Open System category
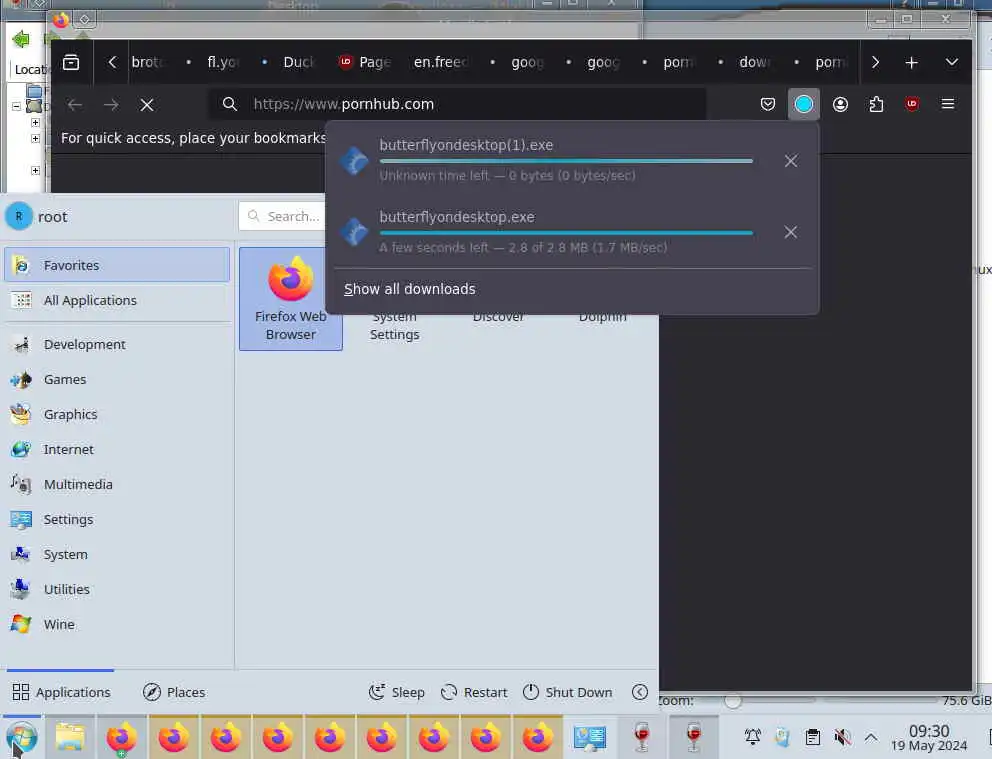The width and height of the screenshot is (992, 759). (117, 555)
